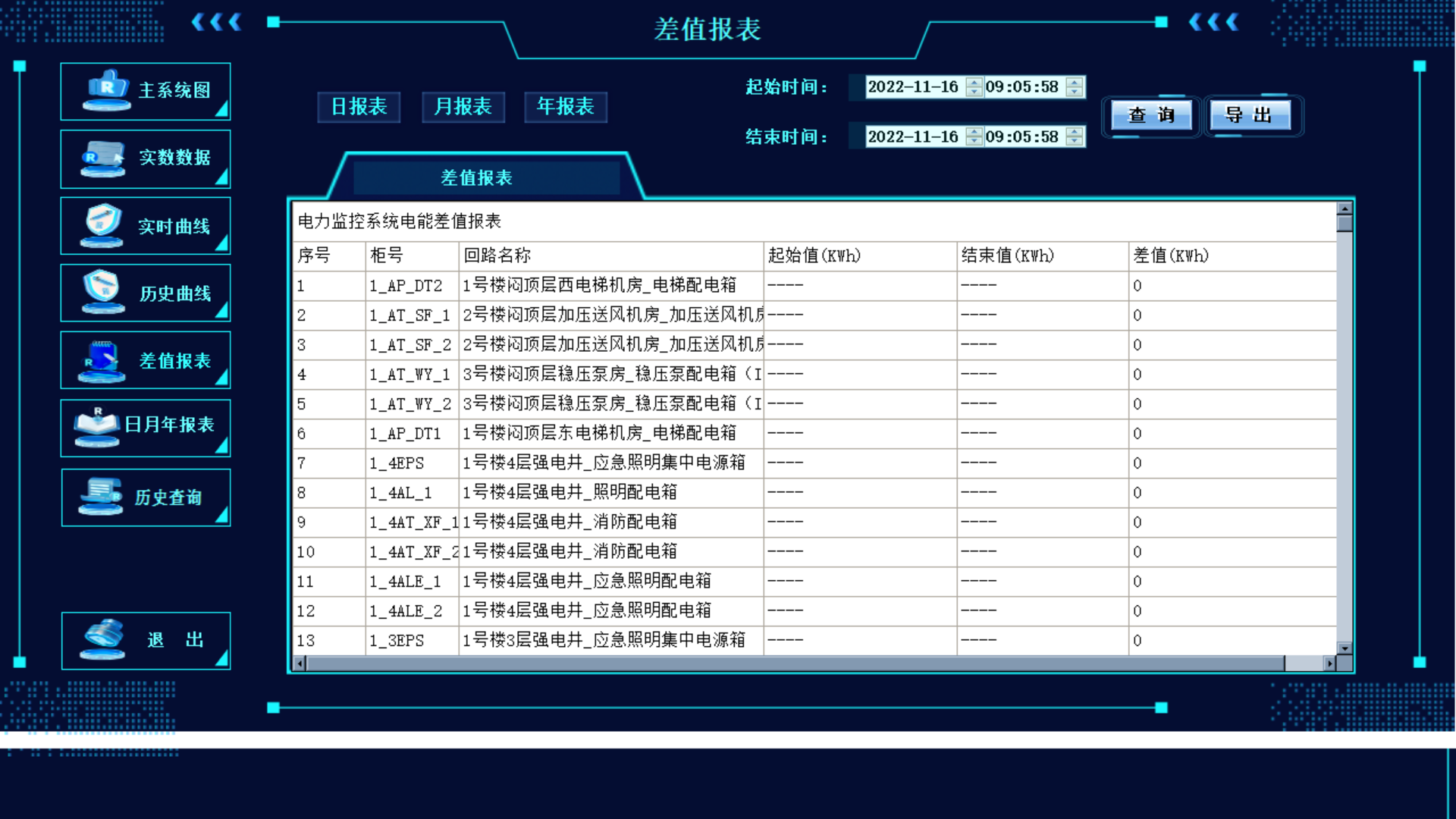Select the 日报表 daily report tab
This screenshot has width=1456, height=819.
tap(359, 107)
